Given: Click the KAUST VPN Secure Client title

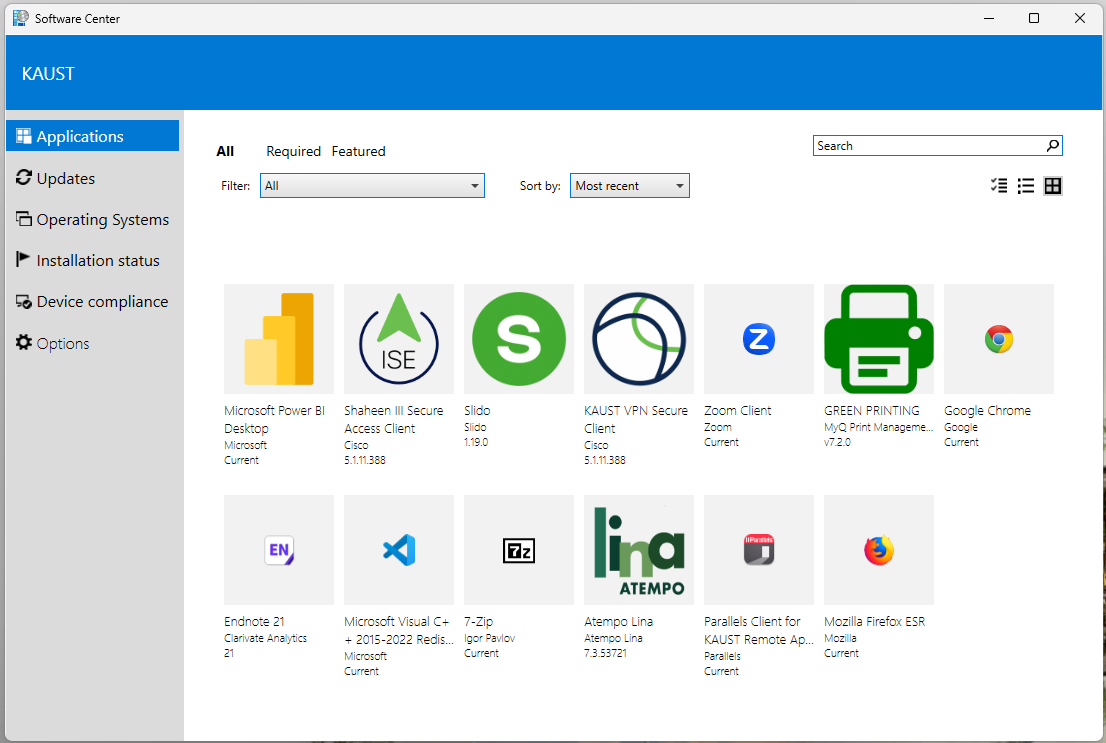Looking at the screenshot, I should click(x=636, y=419).
